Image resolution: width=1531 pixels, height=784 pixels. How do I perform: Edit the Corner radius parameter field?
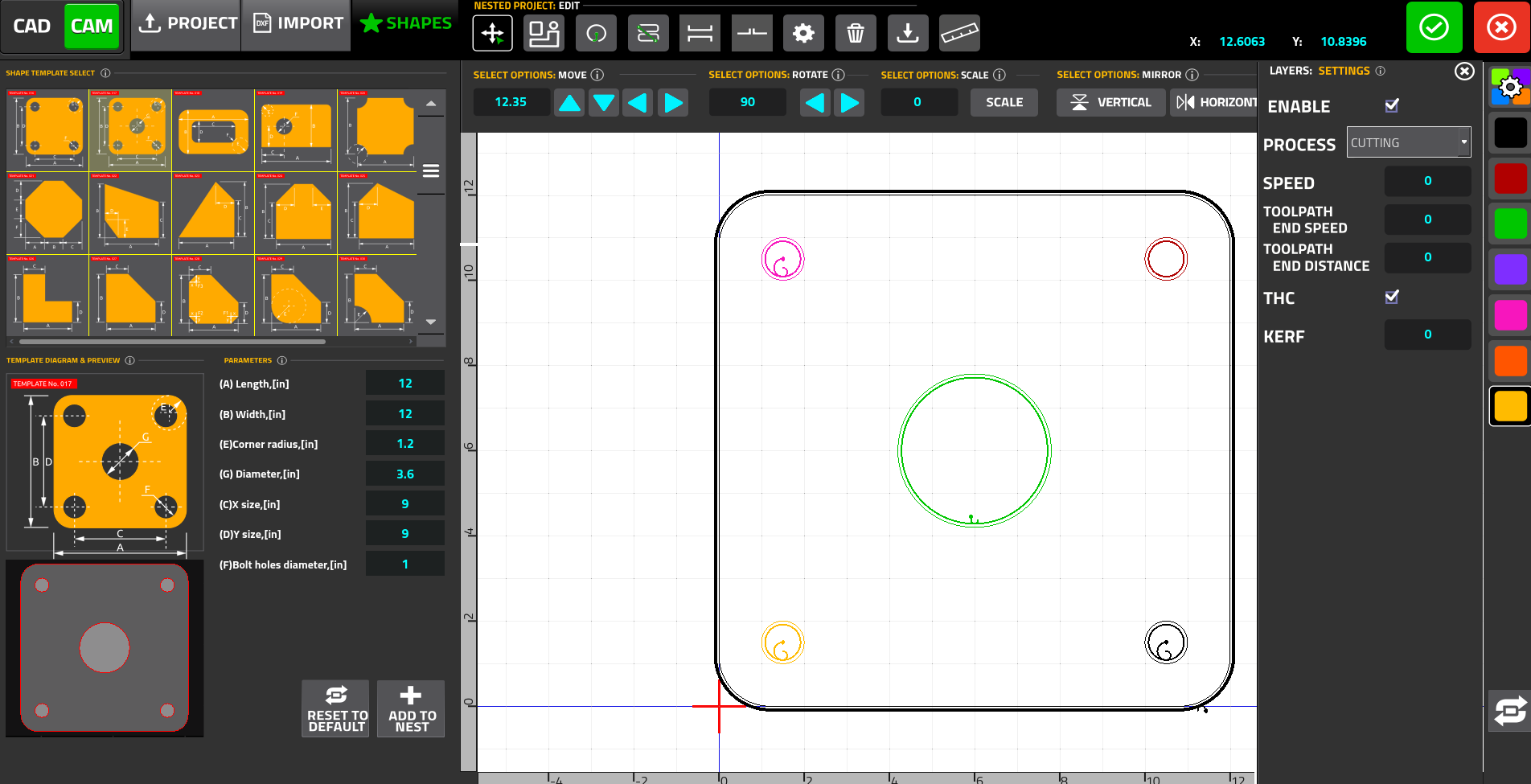click(x=404, y=443)
